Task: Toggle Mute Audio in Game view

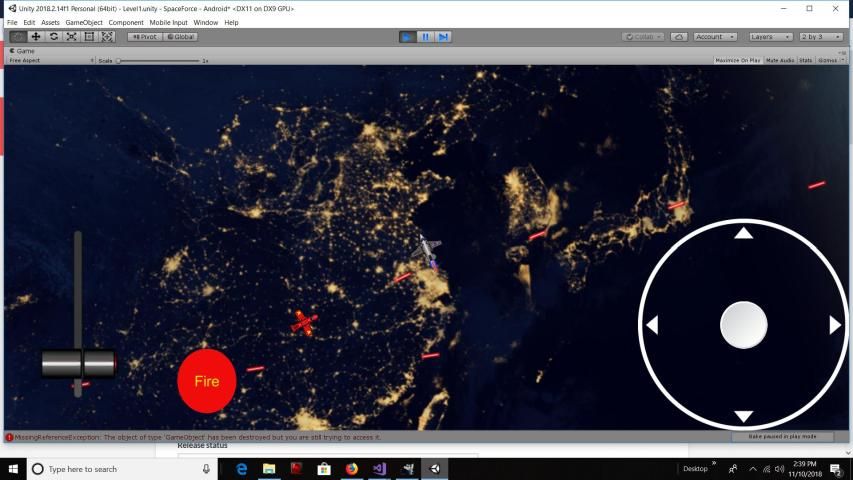Action: [x=780, y=60]
